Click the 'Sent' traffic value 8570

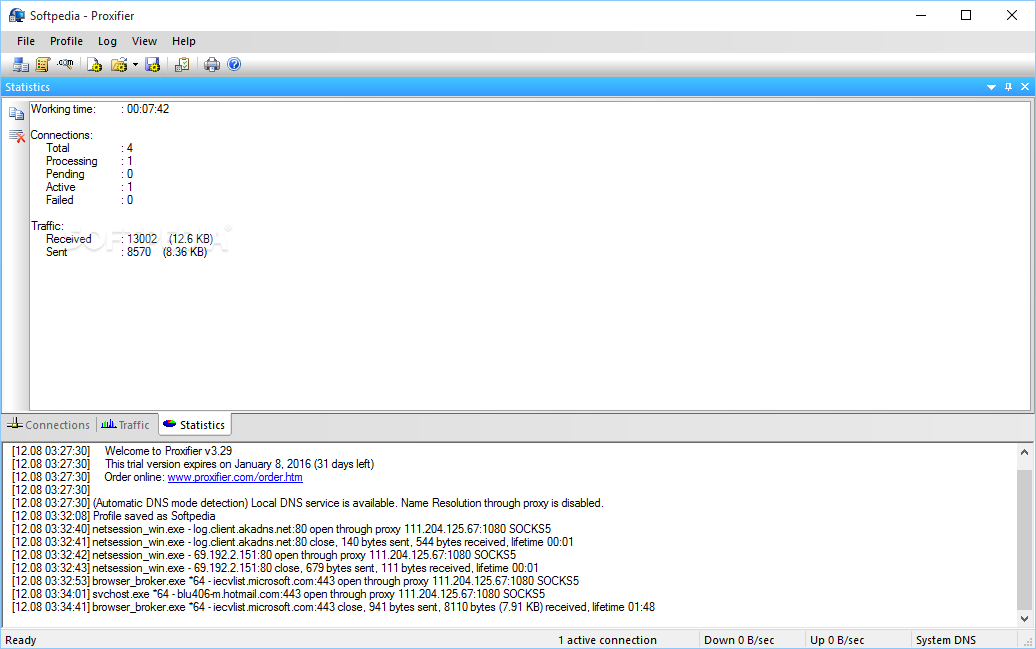point(139,252)
